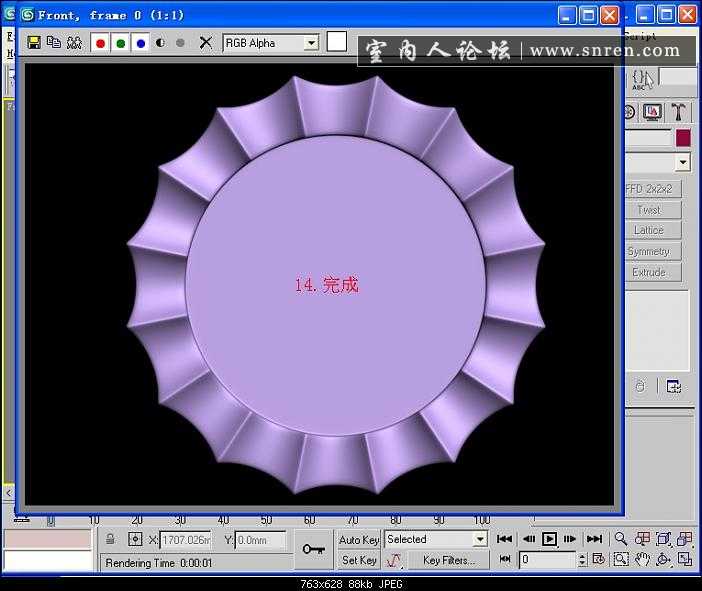The image size is (702, 591).
Task: Click the Extrude modifier button
Action: click(649, 272)
